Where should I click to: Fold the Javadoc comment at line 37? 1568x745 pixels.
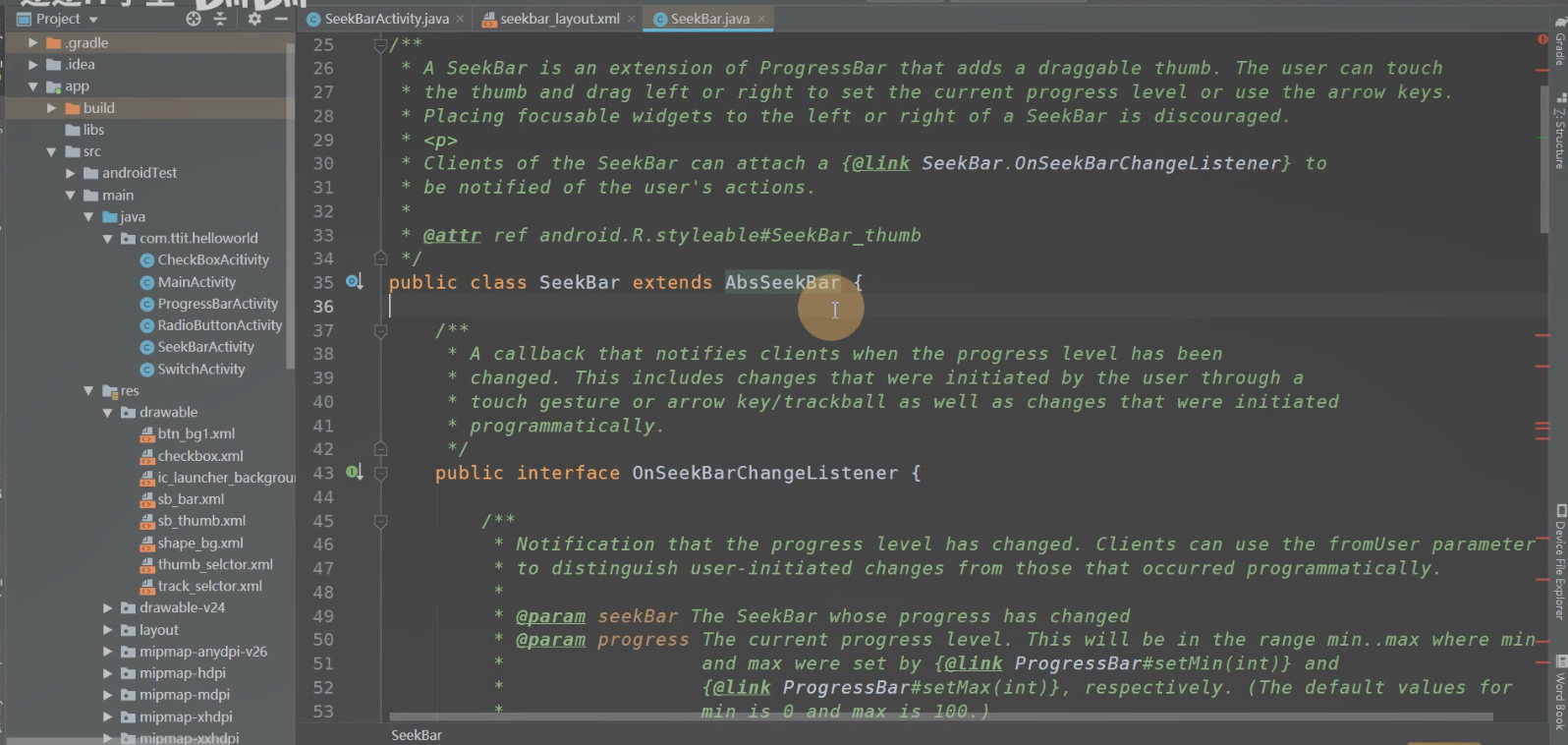coord(380,331)
